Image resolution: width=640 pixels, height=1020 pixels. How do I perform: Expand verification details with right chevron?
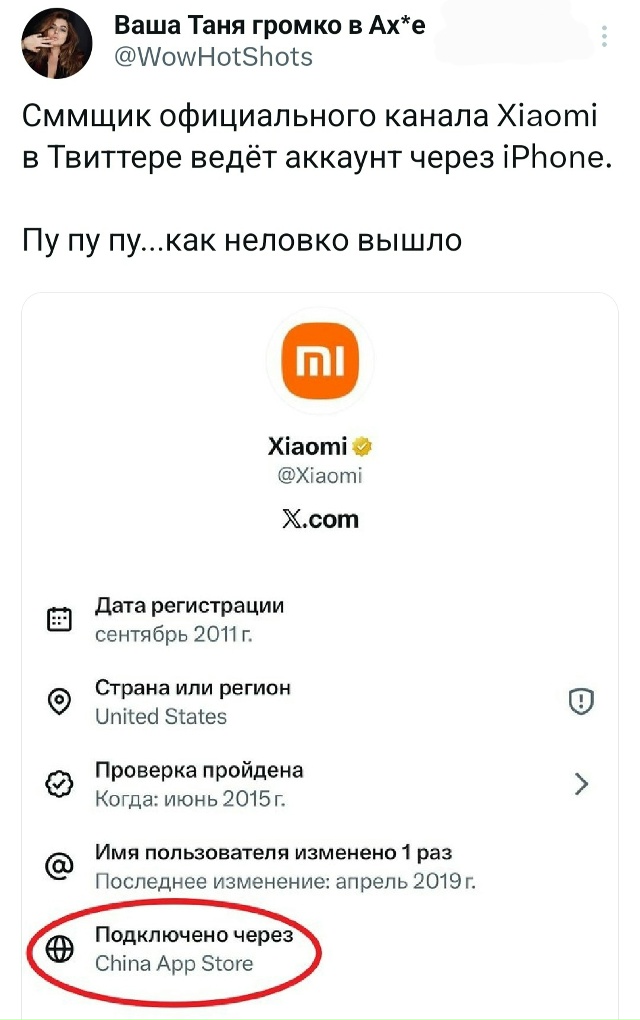[581, 784]
